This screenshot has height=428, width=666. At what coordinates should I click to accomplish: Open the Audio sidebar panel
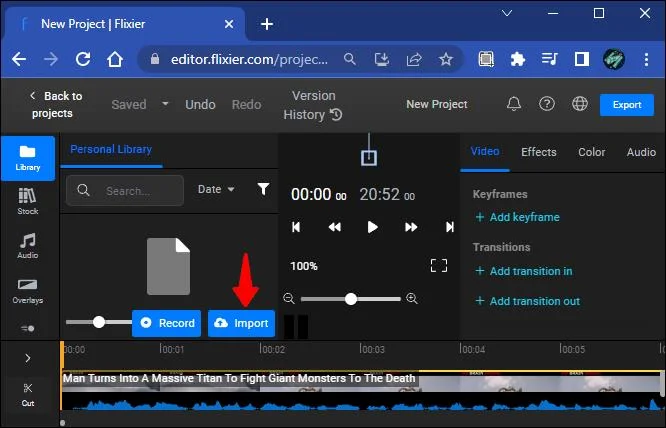[28, 246]
